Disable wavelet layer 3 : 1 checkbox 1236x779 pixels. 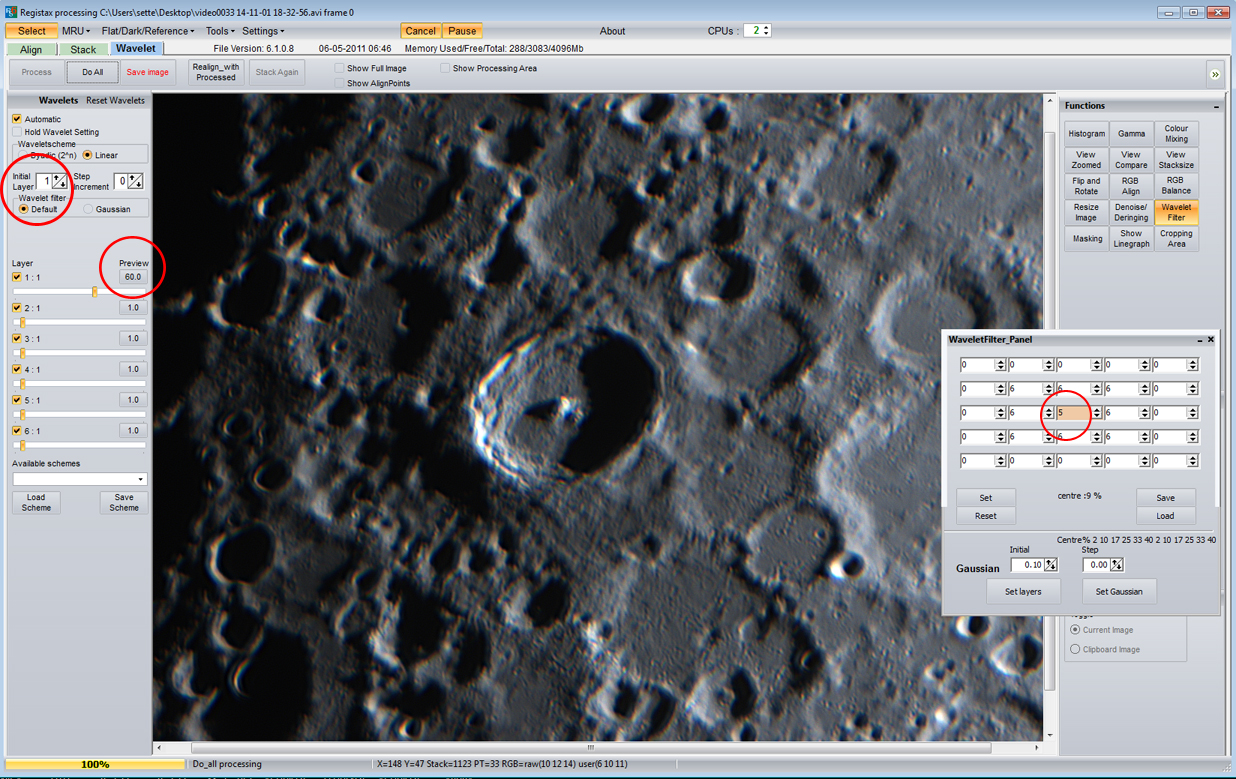[x=17, y=339]
